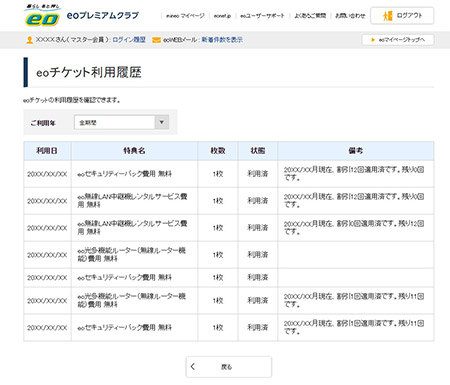Viewport: 450px width, 385px height.
Task: Click the 利用日 column header
Action: 47,151
